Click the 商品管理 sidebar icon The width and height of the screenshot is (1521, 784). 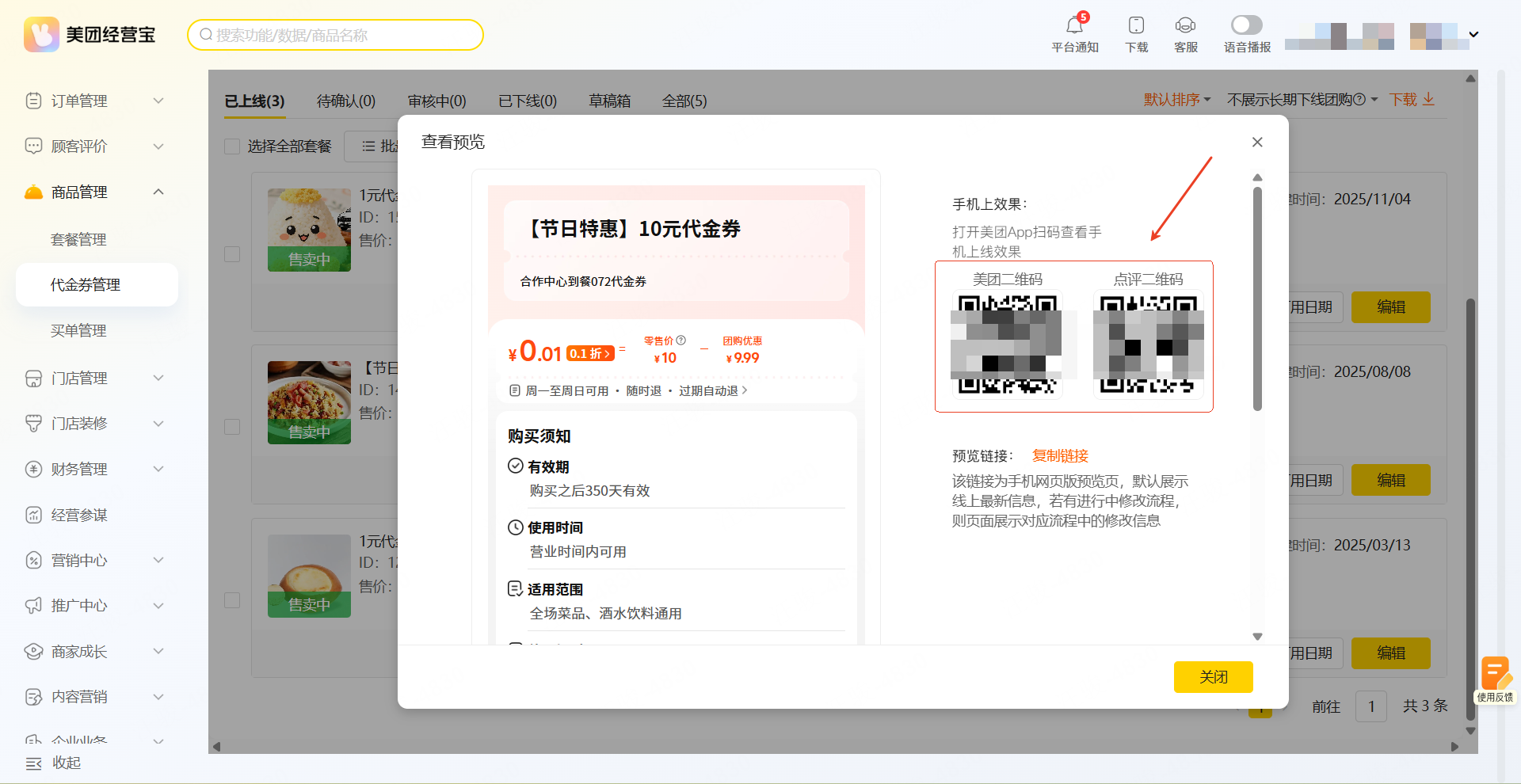click(33, 192)
